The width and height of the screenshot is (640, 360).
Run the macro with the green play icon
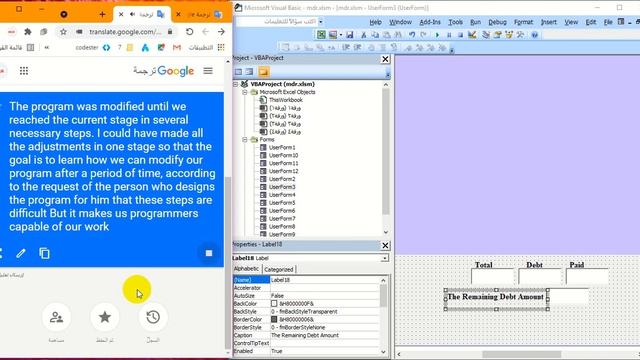click(x=437, y=35)
